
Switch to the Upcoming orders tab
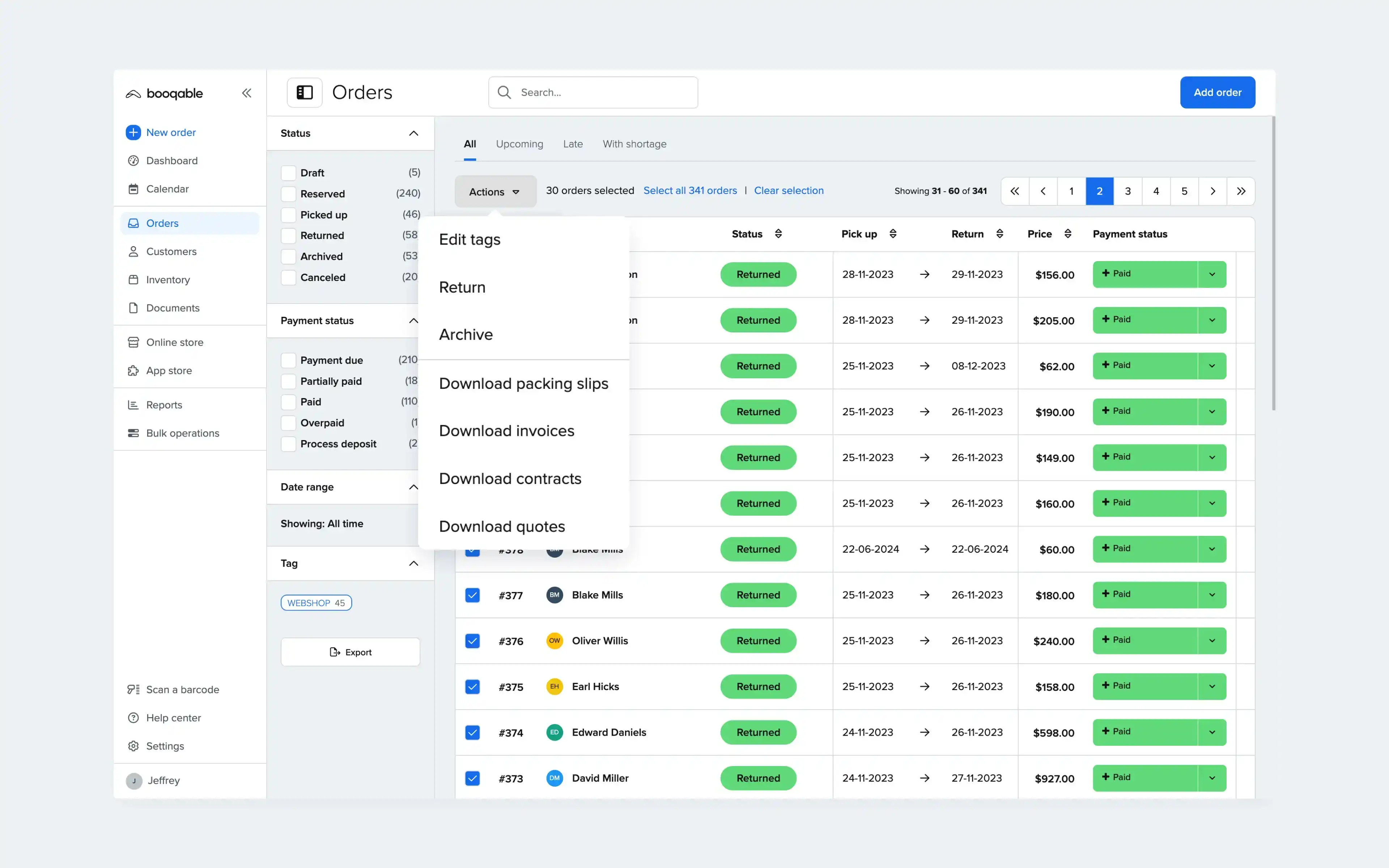tap(519, 144)
